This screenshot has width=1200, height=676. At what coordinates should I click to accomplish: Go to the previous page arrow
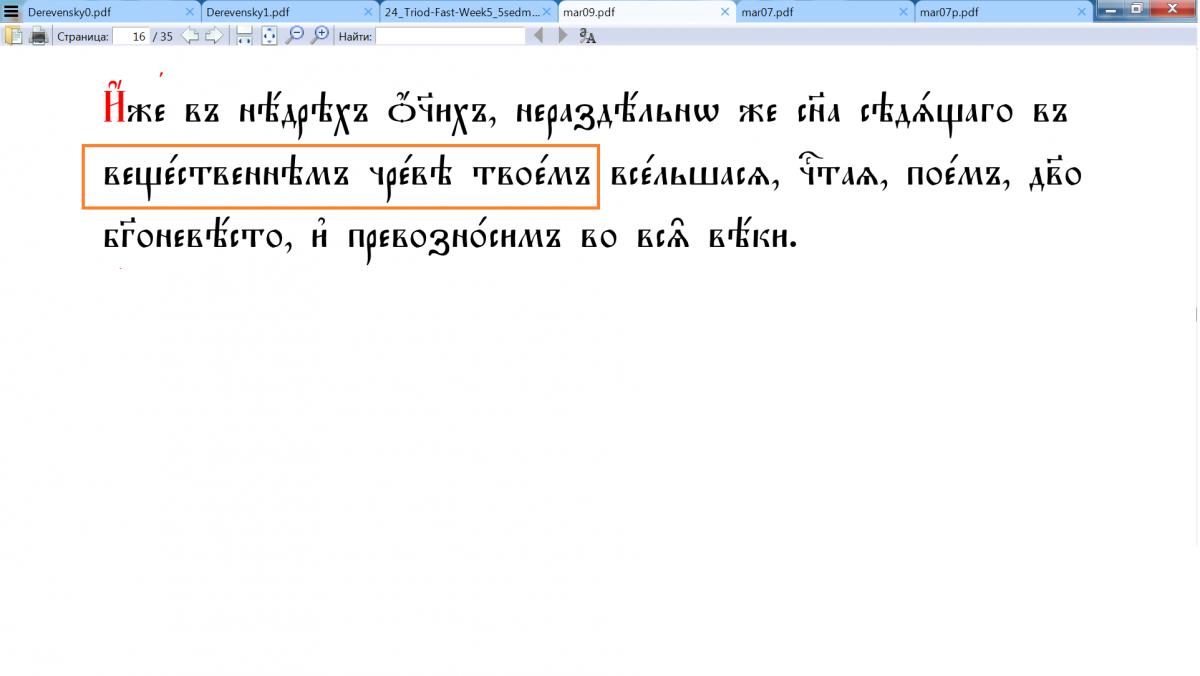(190, 36)
